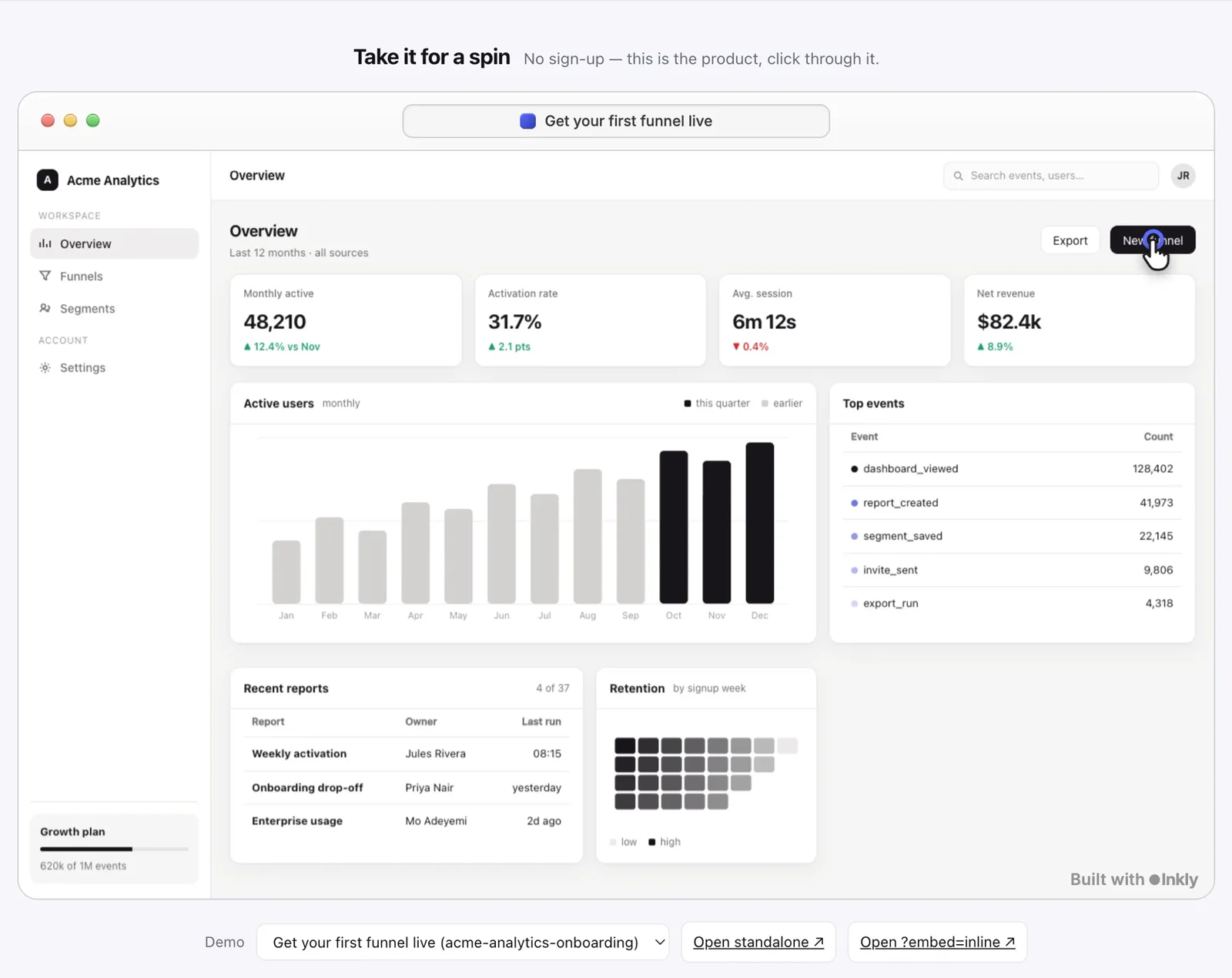The image size is (1232, 978).
Task: Select the export_run event row
Action: click(1012, 603)
